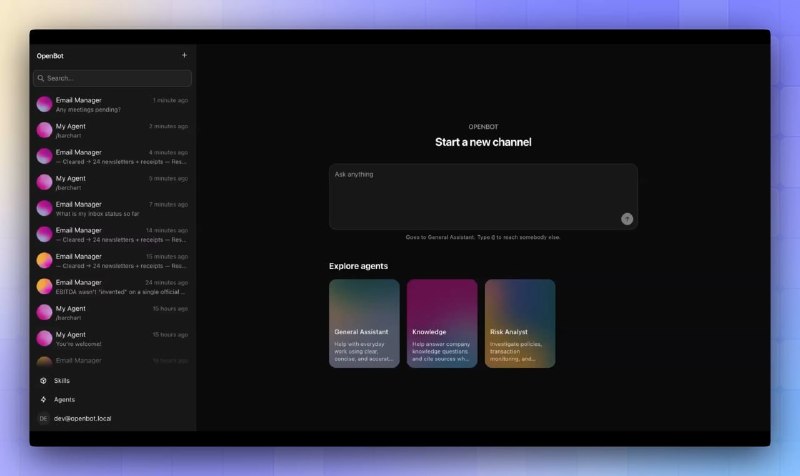The width and height of the screenshot is (800, 476).
Task: Click the plus icon next to OpenBot
Action: pyautogui.click(x=184, y=55)
